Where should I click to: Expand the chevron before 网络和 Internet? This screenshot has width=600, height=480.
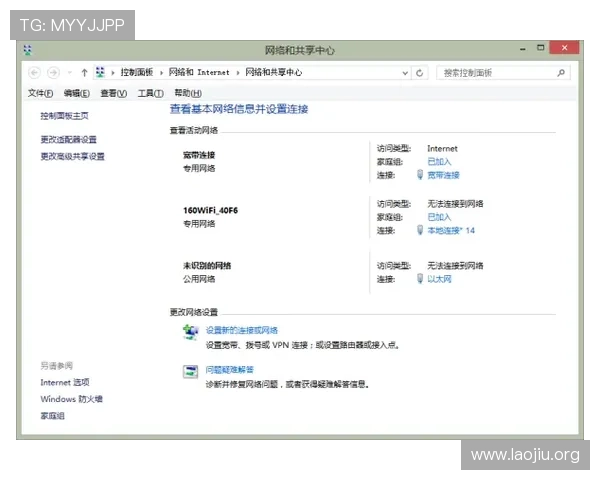tap(161, 72)
